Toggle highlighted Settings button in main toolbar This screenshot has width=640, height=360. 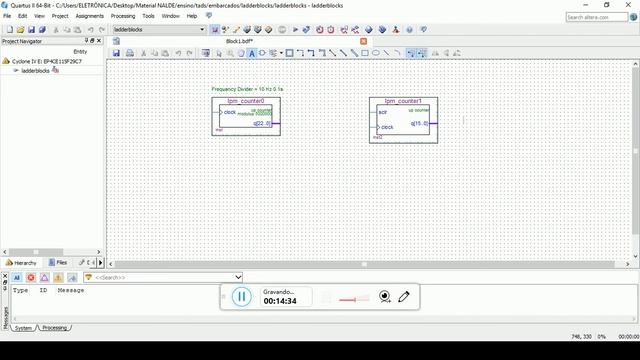(x=215, y=30)
